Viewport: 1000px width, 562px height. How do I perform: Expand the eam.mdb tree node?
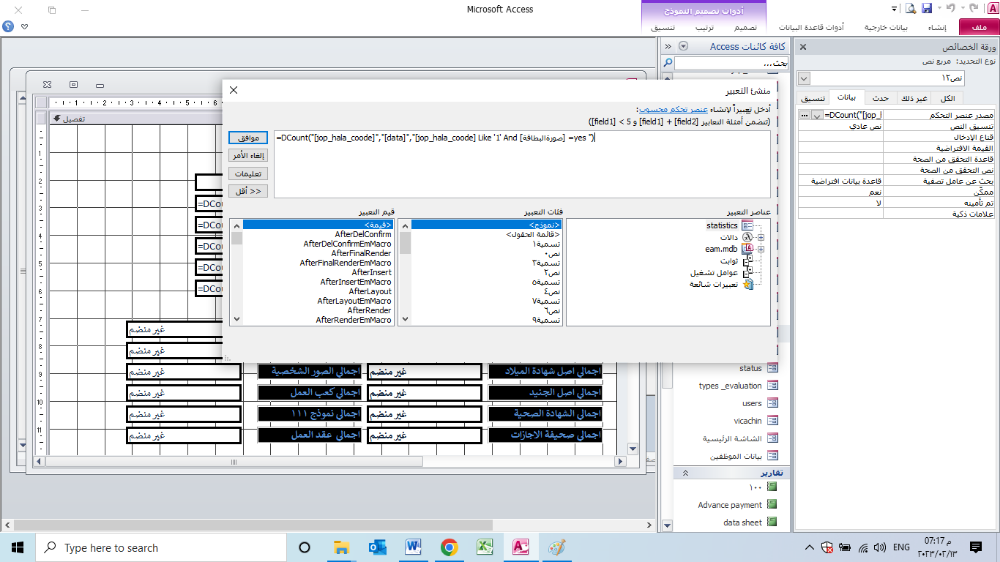[761, 249]
